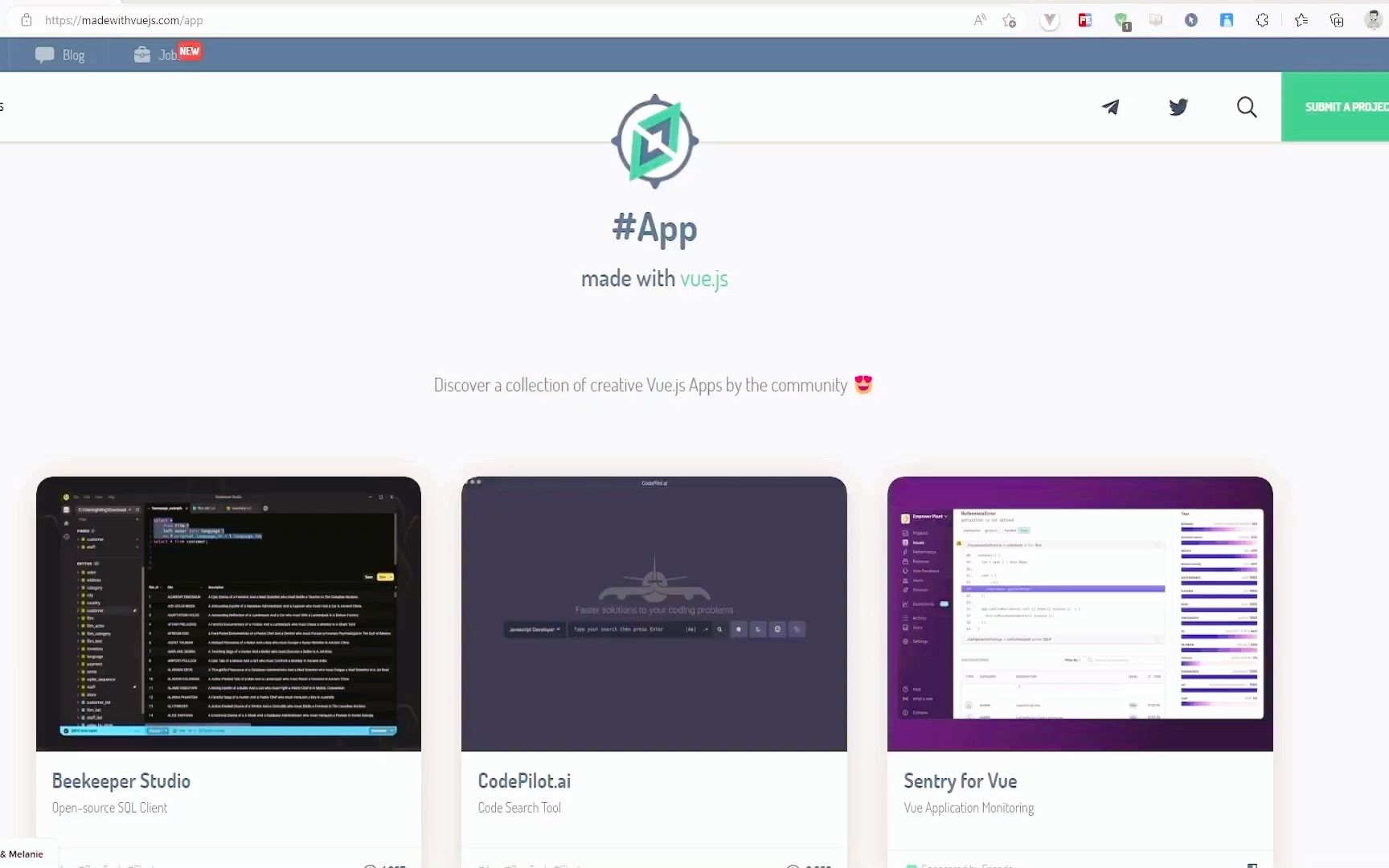Click the Blog speech-bubble icon
The image size is (1389, 868).
coord(45,55)
